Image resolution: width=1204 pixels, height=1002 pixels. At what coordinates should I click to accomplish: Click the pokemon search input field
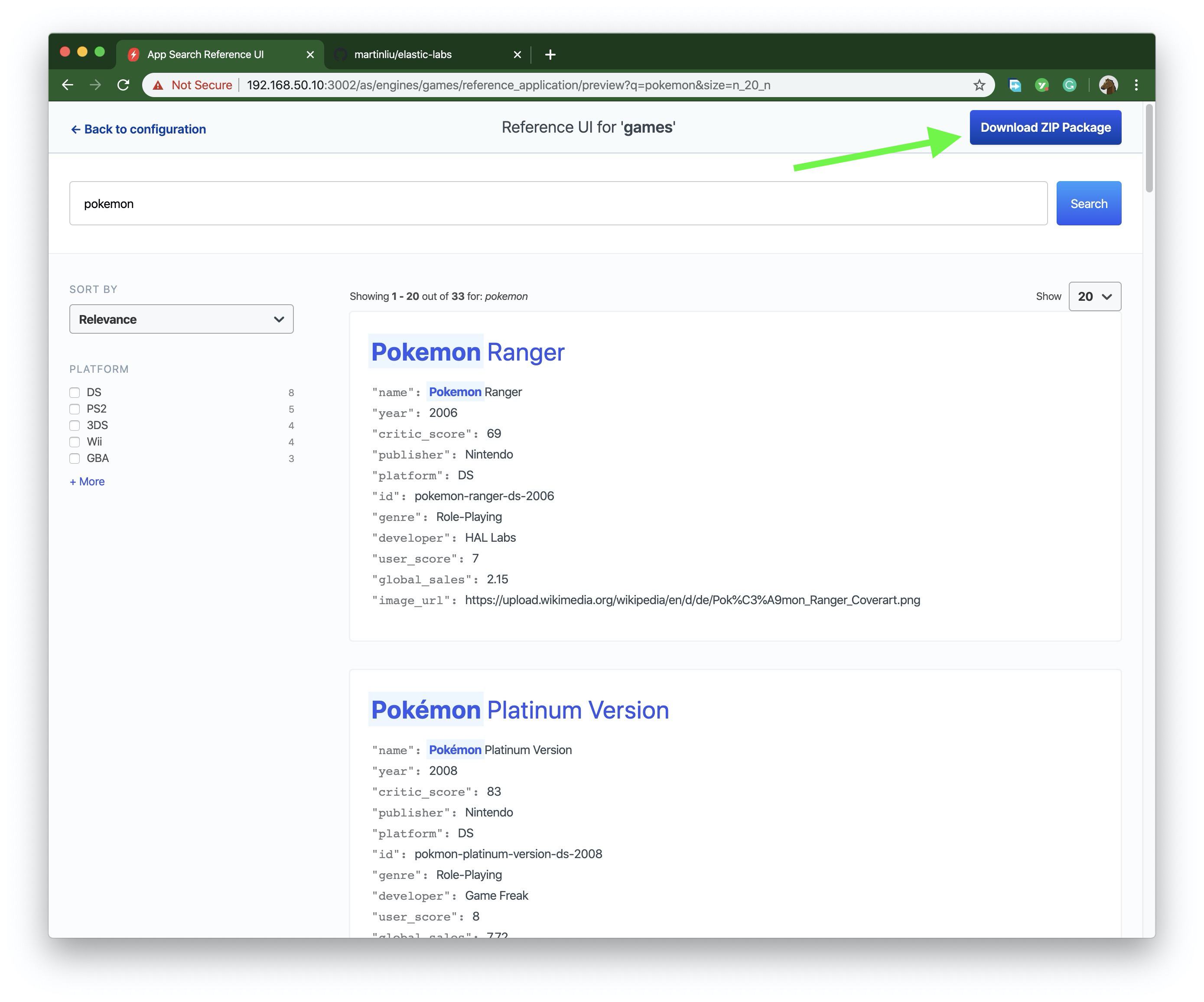point(557,204)
